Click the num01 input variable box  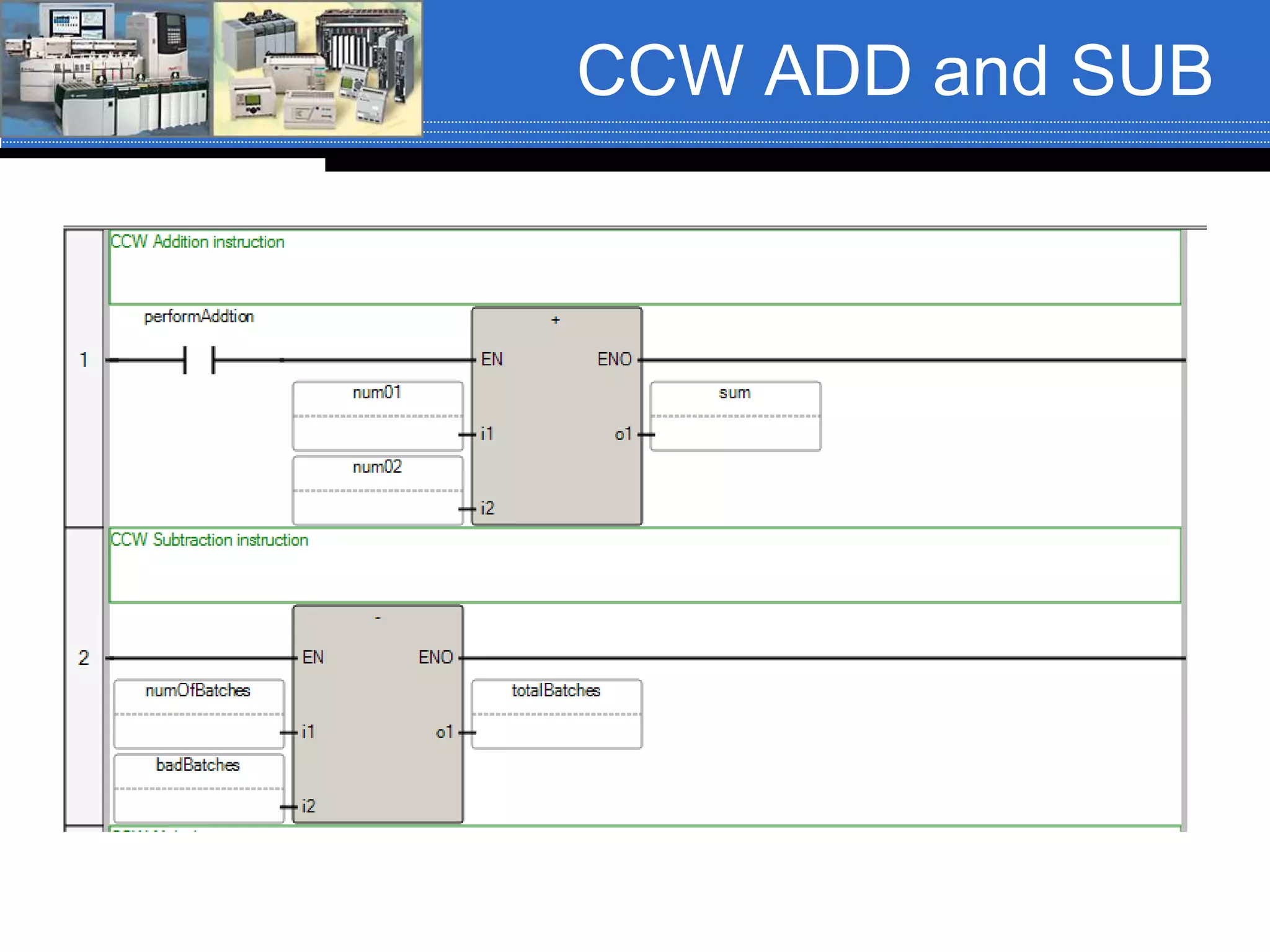click(x=377, y=415)
